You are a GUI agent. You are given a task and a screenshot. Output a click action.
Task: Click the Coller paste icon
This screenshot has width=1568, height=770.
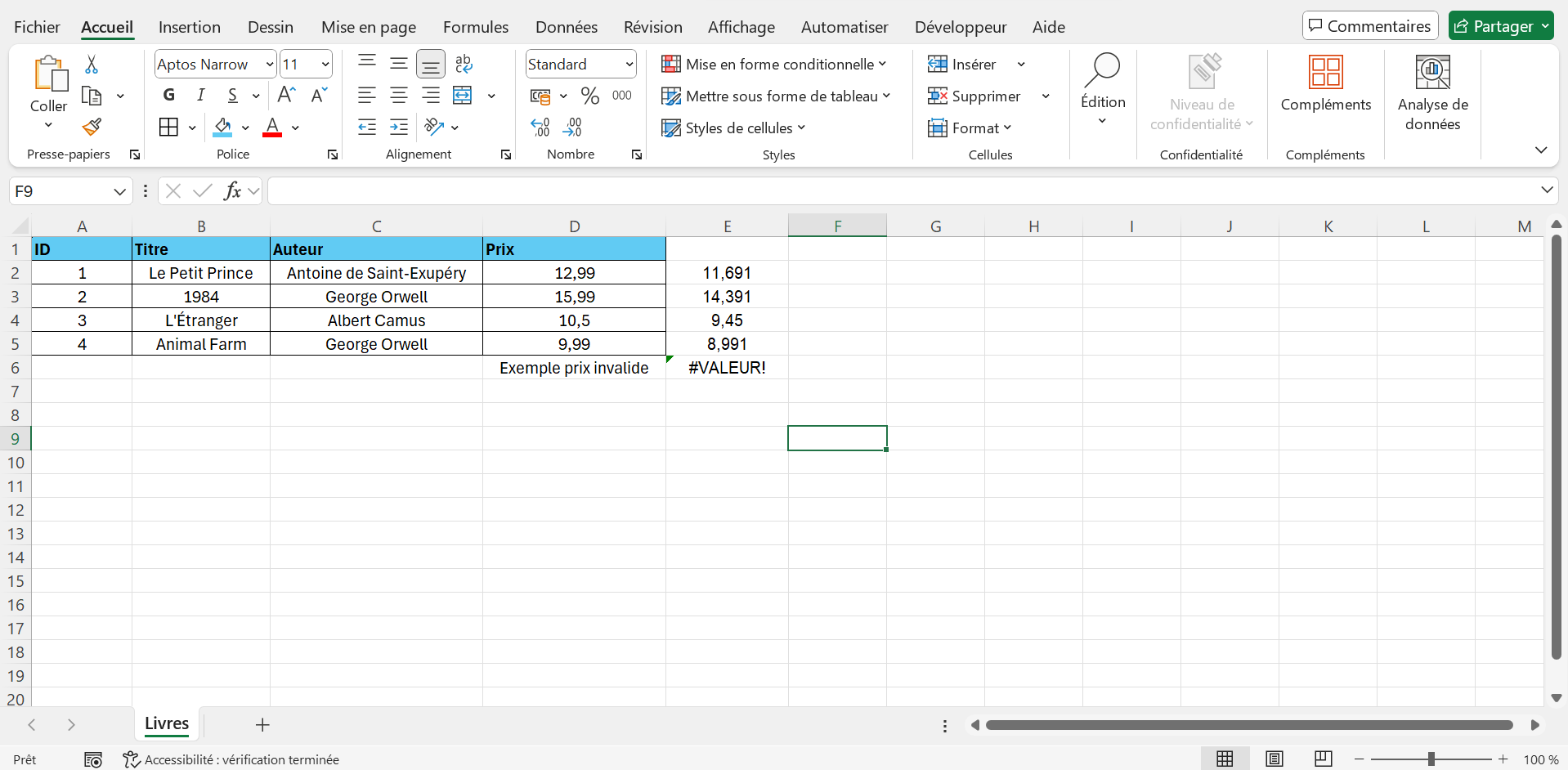point(51,73)
